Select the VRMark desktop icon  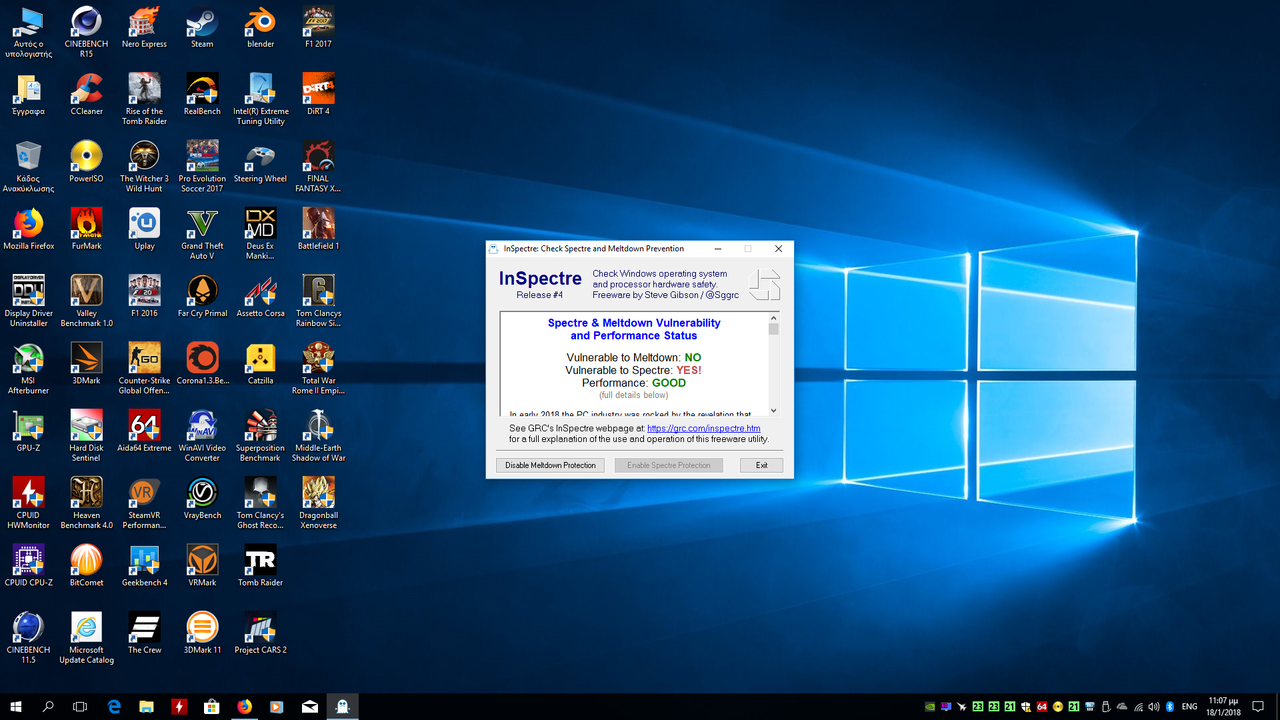(x=202, y=565)
